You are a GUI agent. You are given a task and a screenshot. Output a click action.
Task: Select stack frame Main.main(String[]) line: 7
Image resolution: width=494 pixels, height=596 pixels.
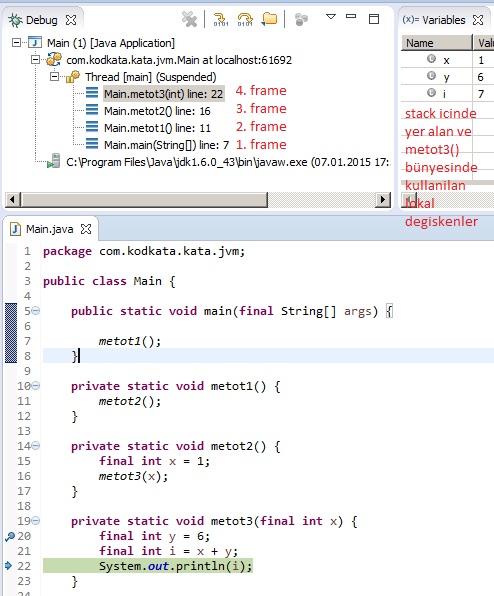(x=166, y=145)
